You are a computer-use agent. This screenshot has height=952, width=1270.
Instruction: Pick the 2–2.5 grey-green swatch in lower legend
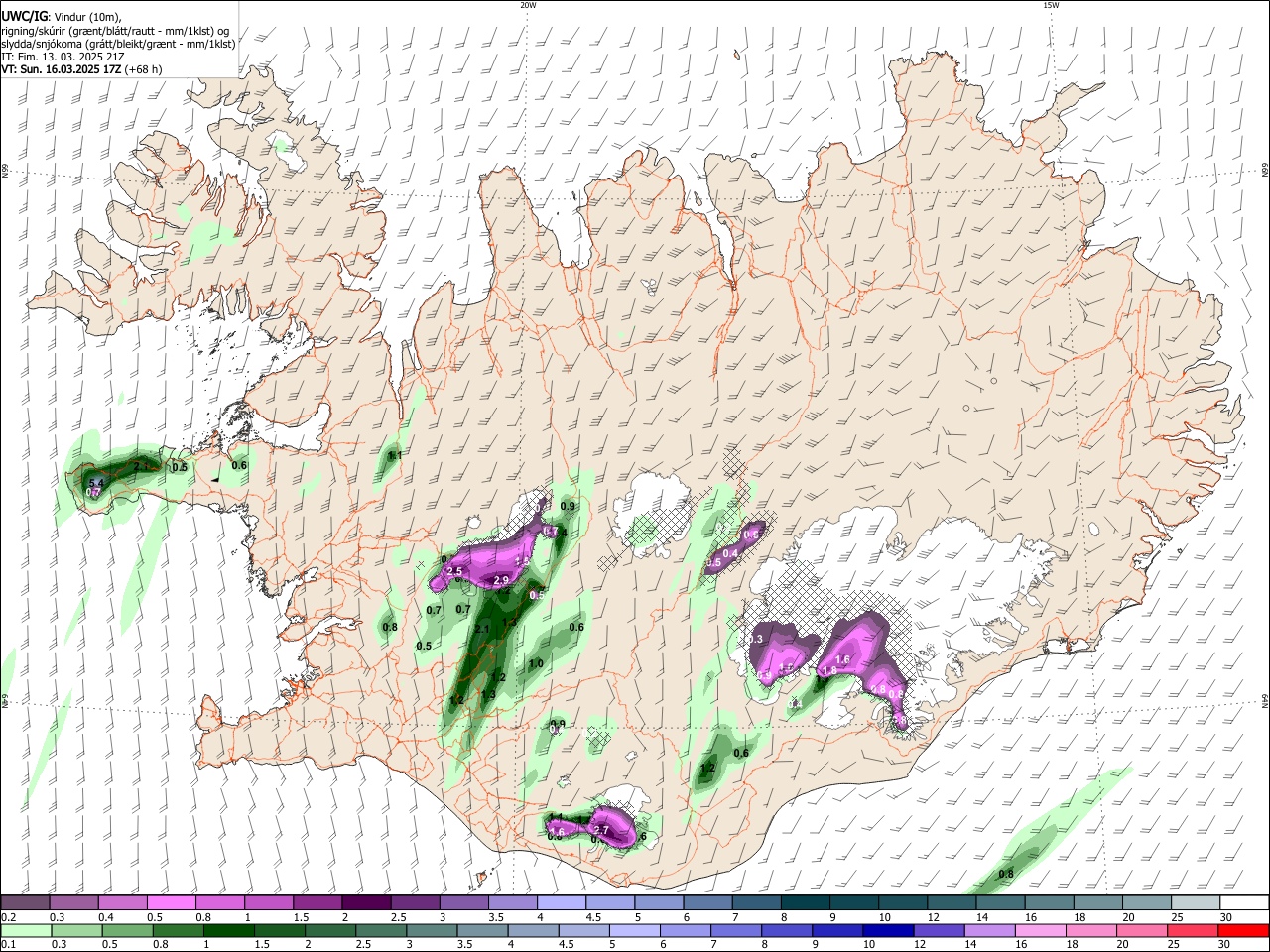pos(329,930)
